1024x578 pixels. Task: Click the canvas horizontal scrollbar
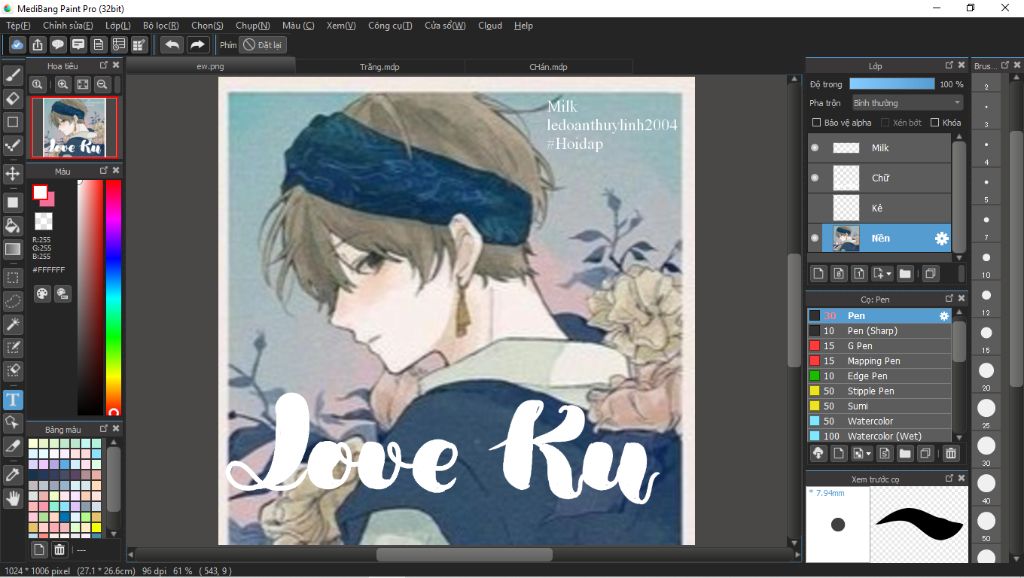464,554
